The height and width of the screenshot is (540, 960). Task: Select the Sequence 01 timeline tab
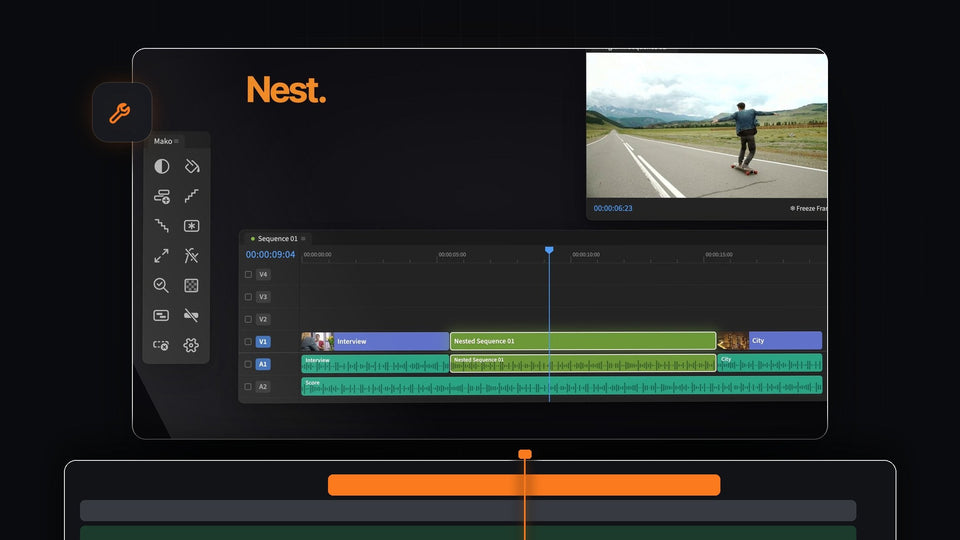point(277,239)
